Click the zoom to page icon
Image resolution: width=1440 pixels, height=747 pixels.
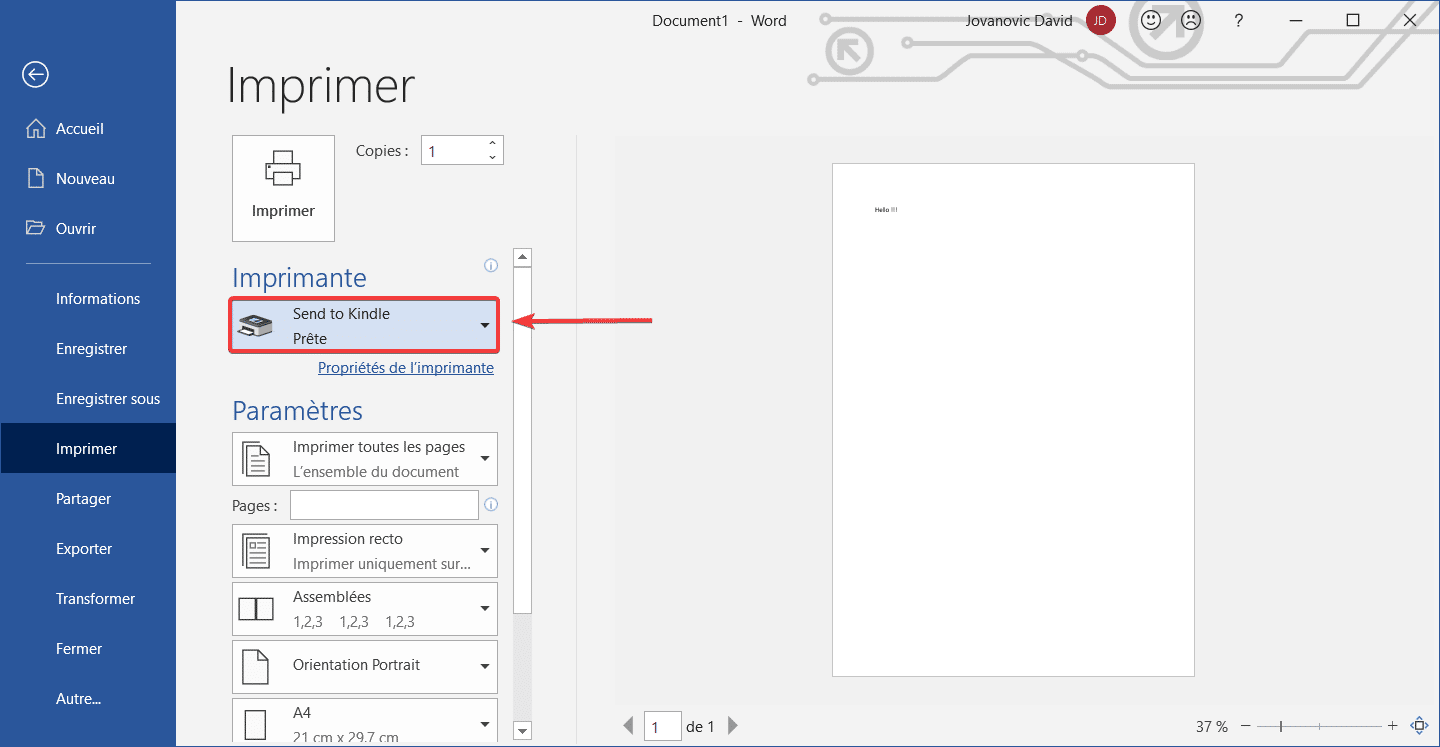click(1418, 726)
